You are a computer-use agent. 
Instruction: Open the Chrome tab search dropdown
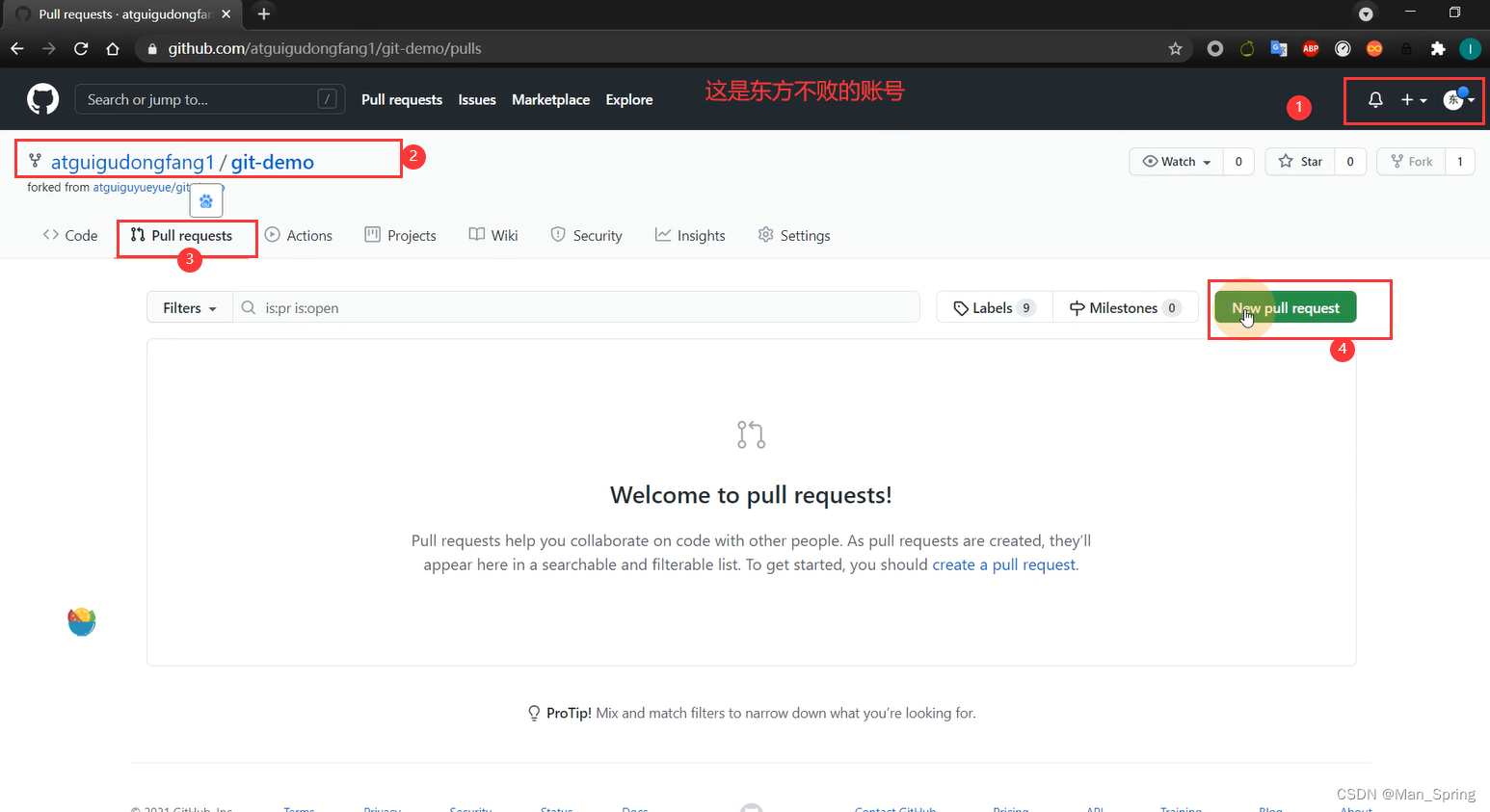pyautogui.click(x=1366, y=13)
